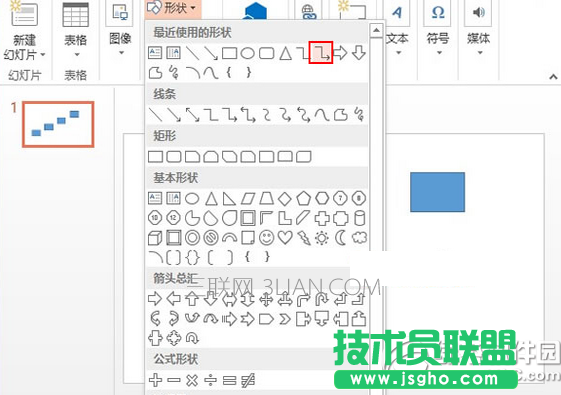Viewport: 561px width, 395px height.
Task: Select the oval in recently used shapes
Action: 247,53
